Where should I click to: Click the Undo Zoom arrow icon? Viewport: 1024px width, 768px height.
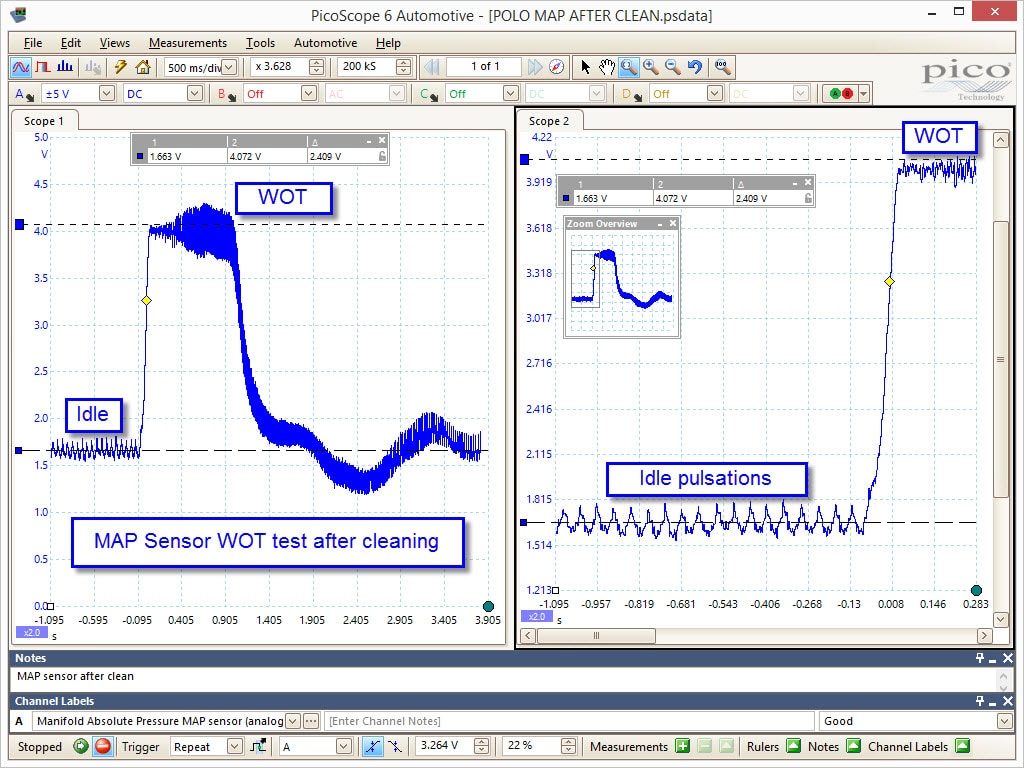695,67
